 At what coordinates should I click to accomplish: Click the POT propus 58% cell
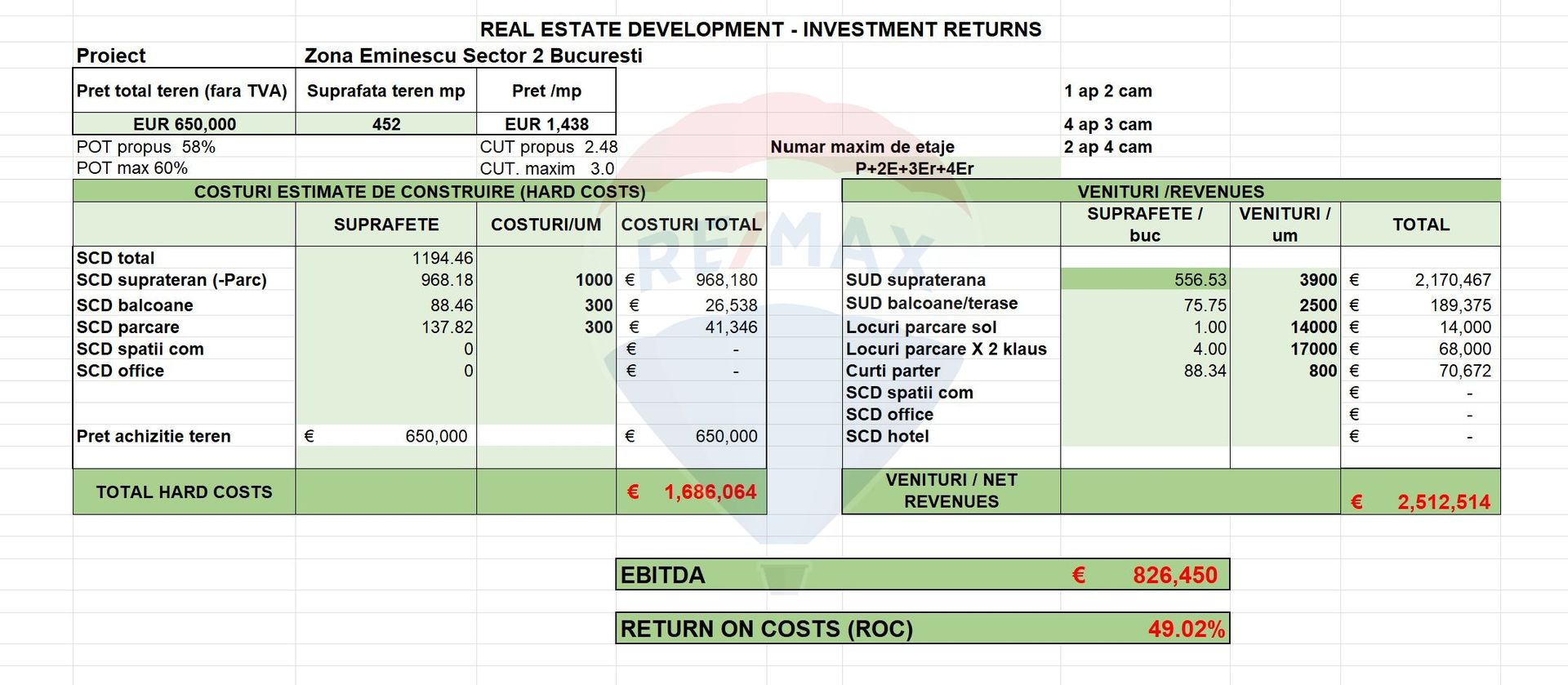coord(147,147)
